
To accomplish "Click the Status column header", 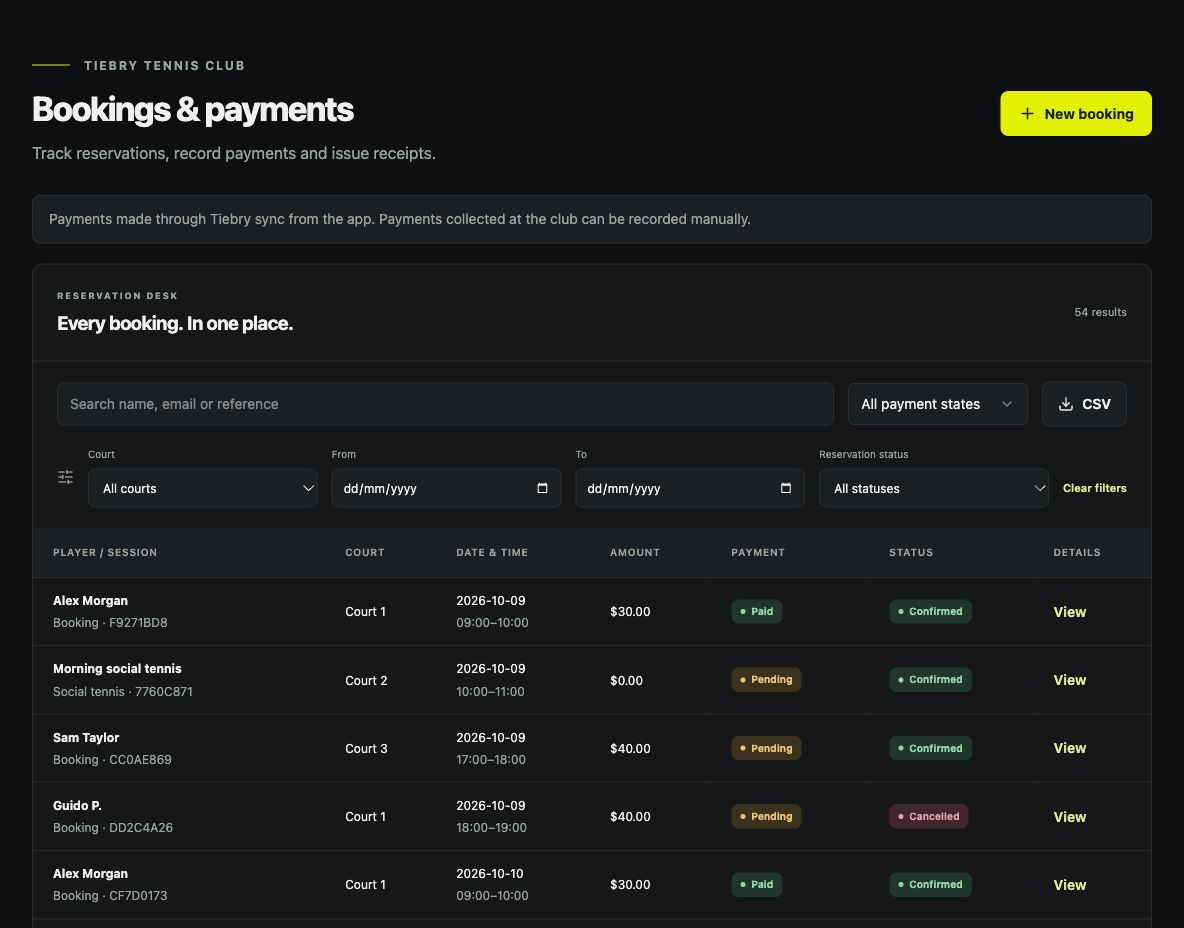I will coord(911,552).
